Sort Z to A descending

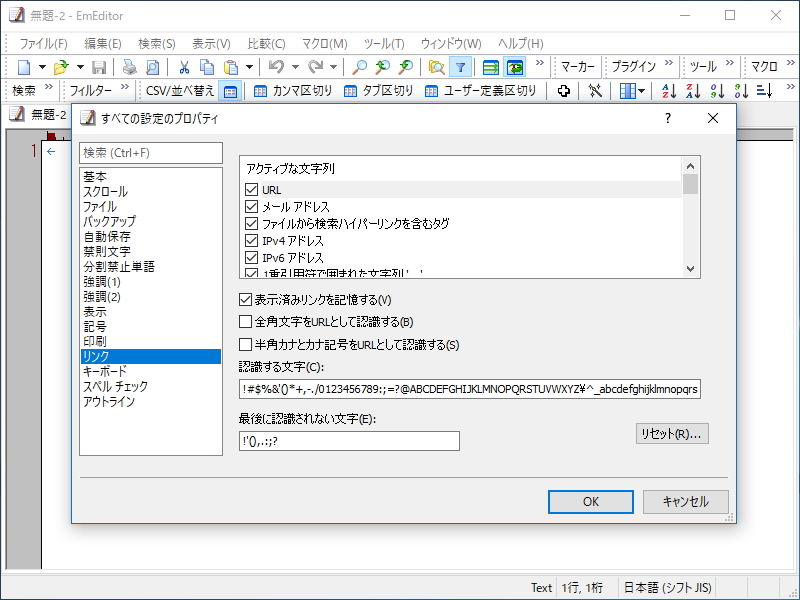click(693, 91)
